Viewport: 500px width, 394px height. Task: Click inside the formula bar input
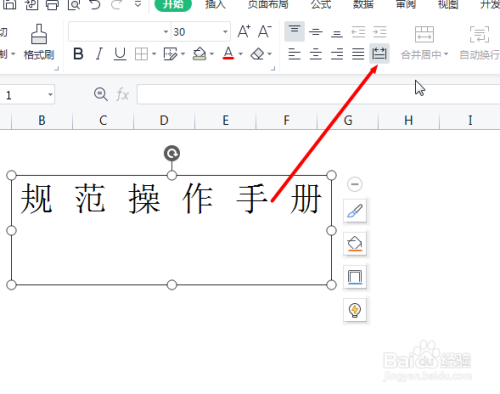pyautogui.click(x=318, y=95)
